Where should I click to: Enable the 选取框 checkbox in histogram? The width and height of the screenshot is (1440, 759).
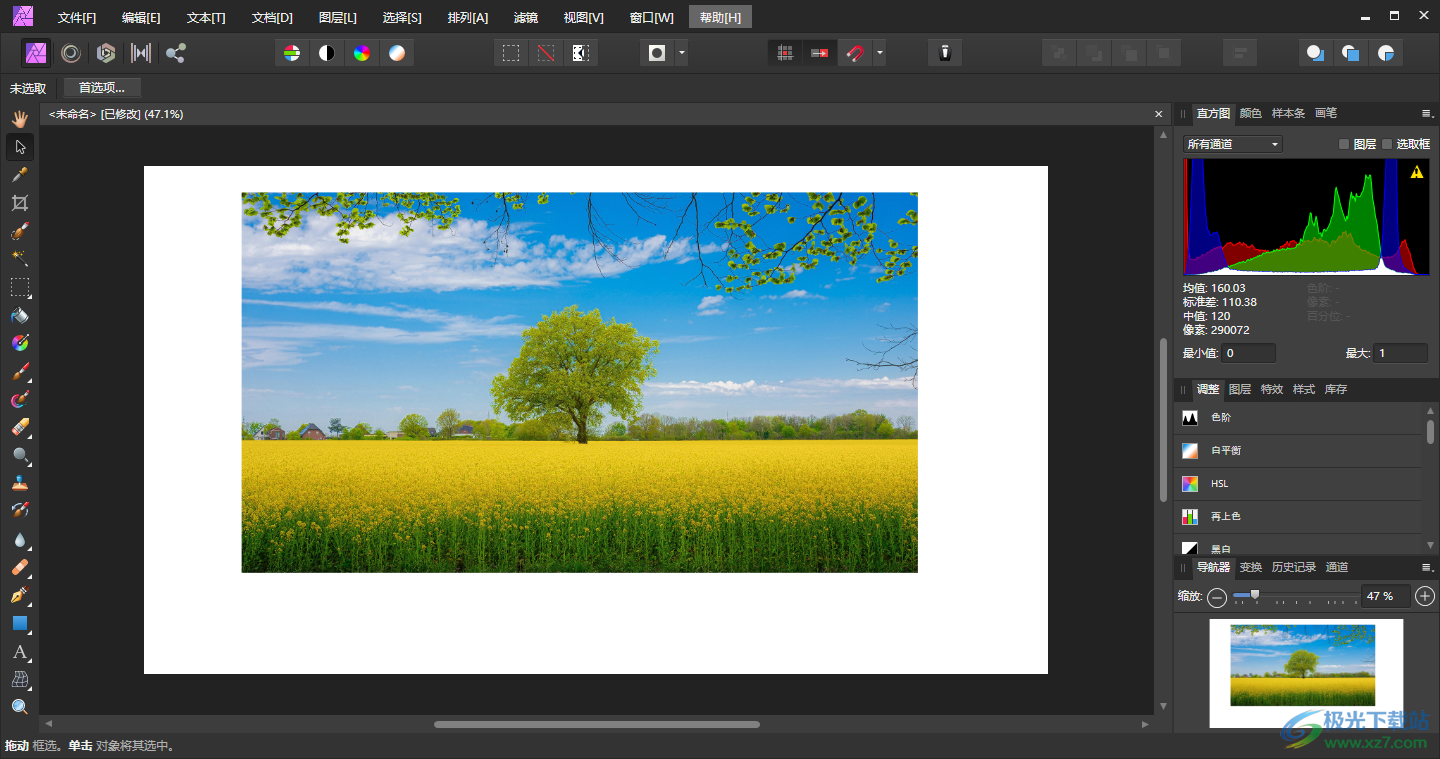coord(1387,144)
